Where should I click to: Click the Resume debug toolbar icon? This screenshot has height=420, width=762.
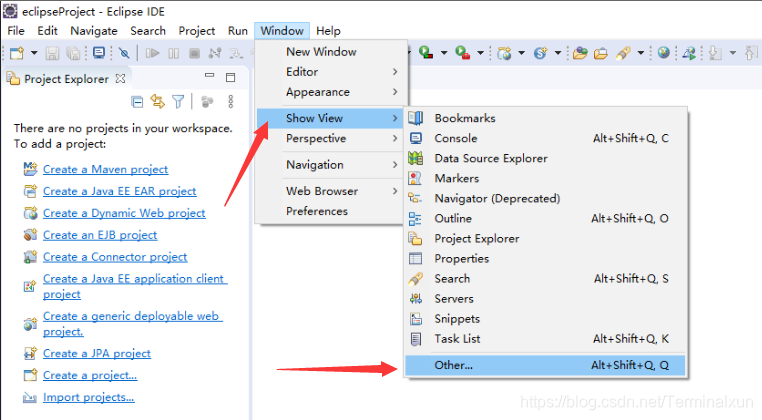153,52
